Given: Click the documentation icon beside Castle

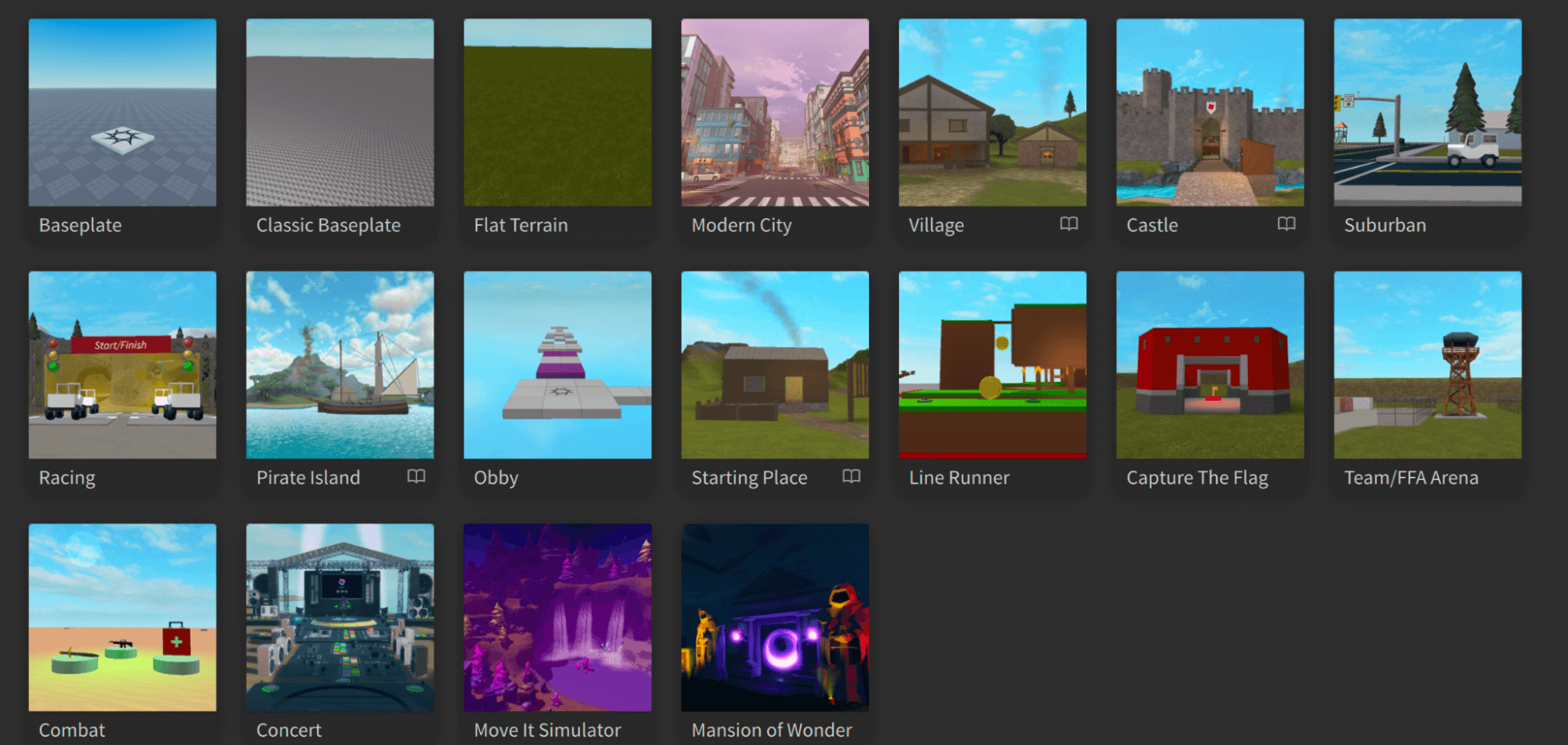Looking at the screenshot, I should tap(1286, 223).
